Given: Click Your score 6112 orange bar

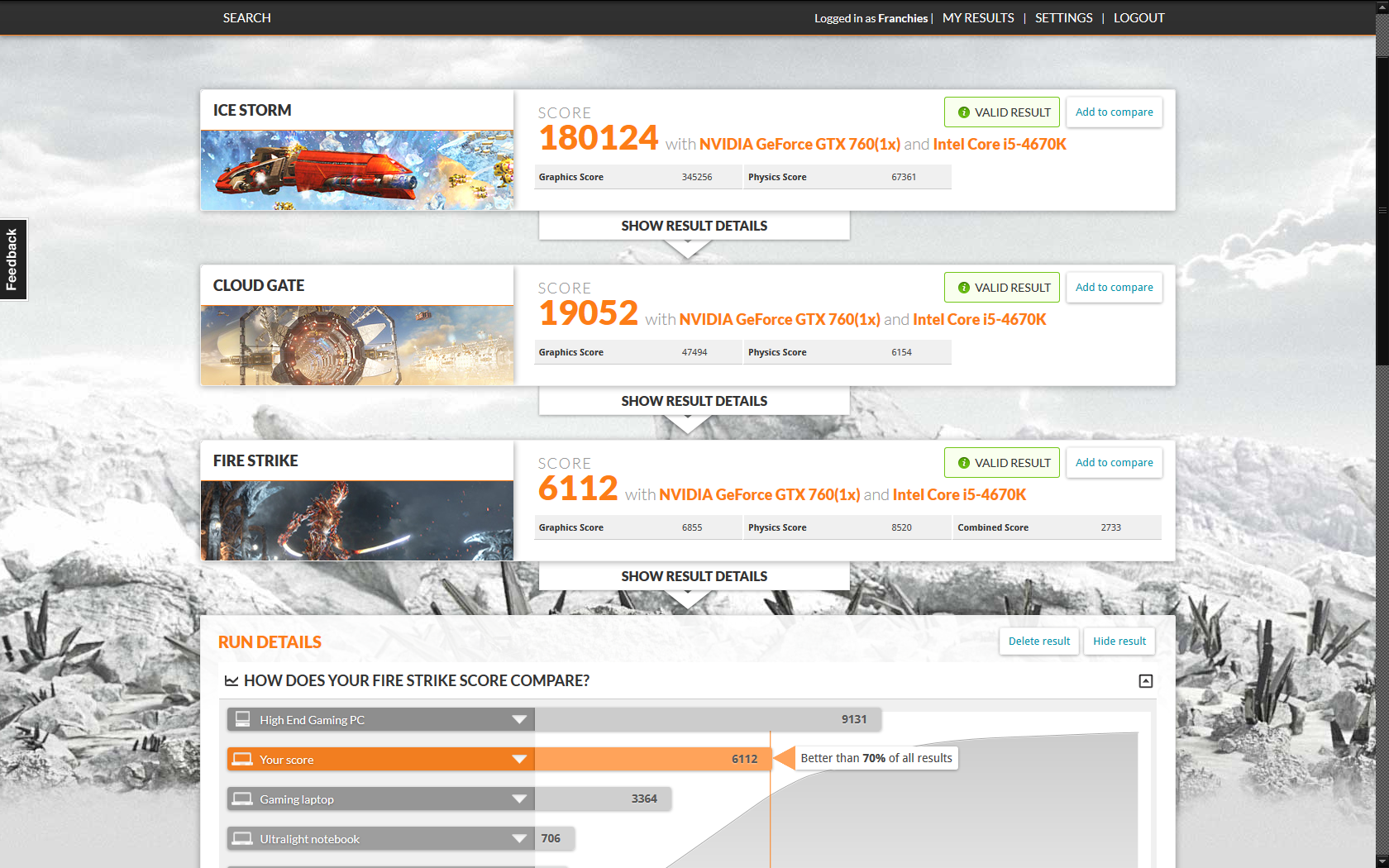Looking at the screenshot, I should point(653,759).
